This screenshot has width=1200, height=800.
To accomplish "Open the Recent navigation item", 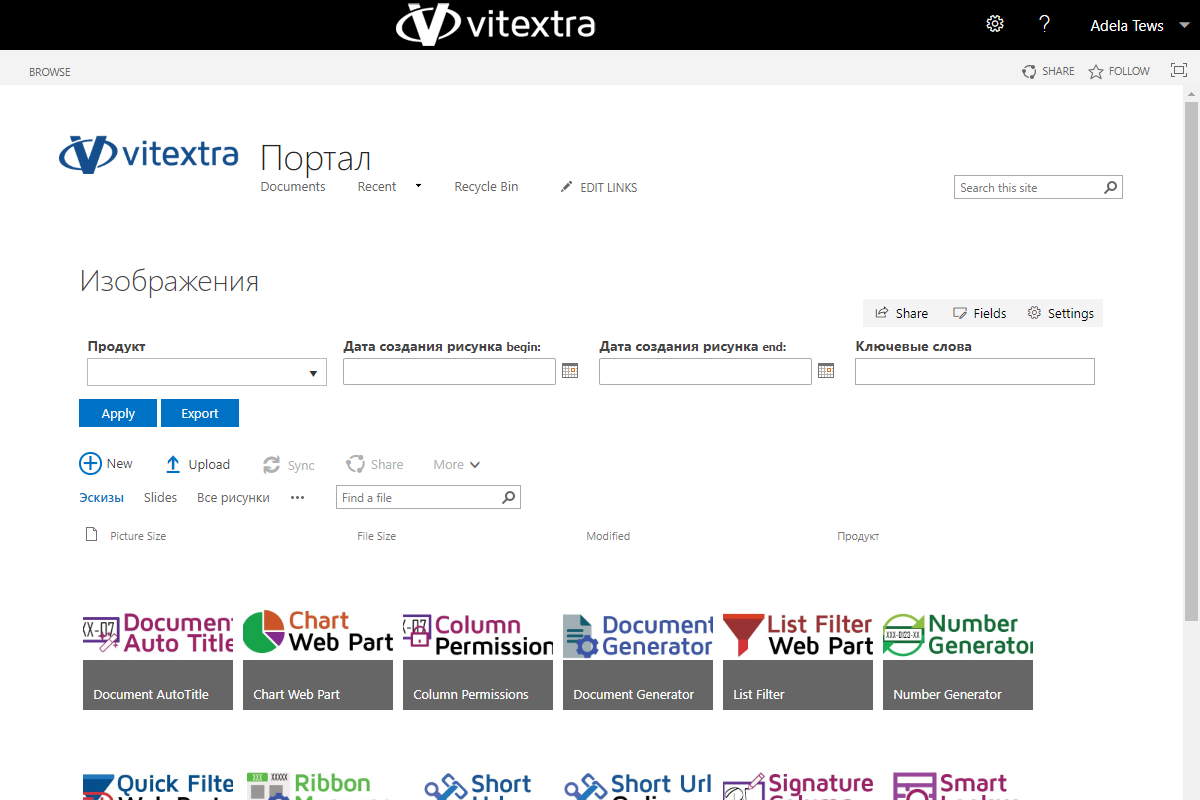I will tap(377, 187).
